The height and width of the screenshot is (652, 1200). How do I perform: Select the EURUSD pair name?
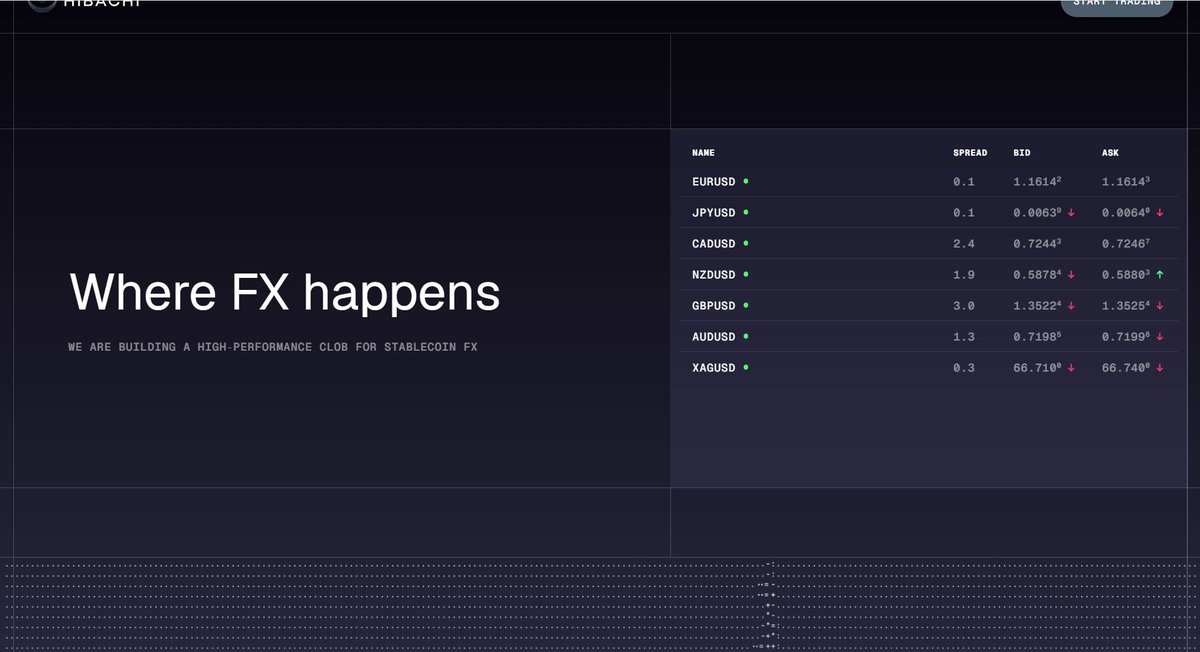click(x=714, y=182)
